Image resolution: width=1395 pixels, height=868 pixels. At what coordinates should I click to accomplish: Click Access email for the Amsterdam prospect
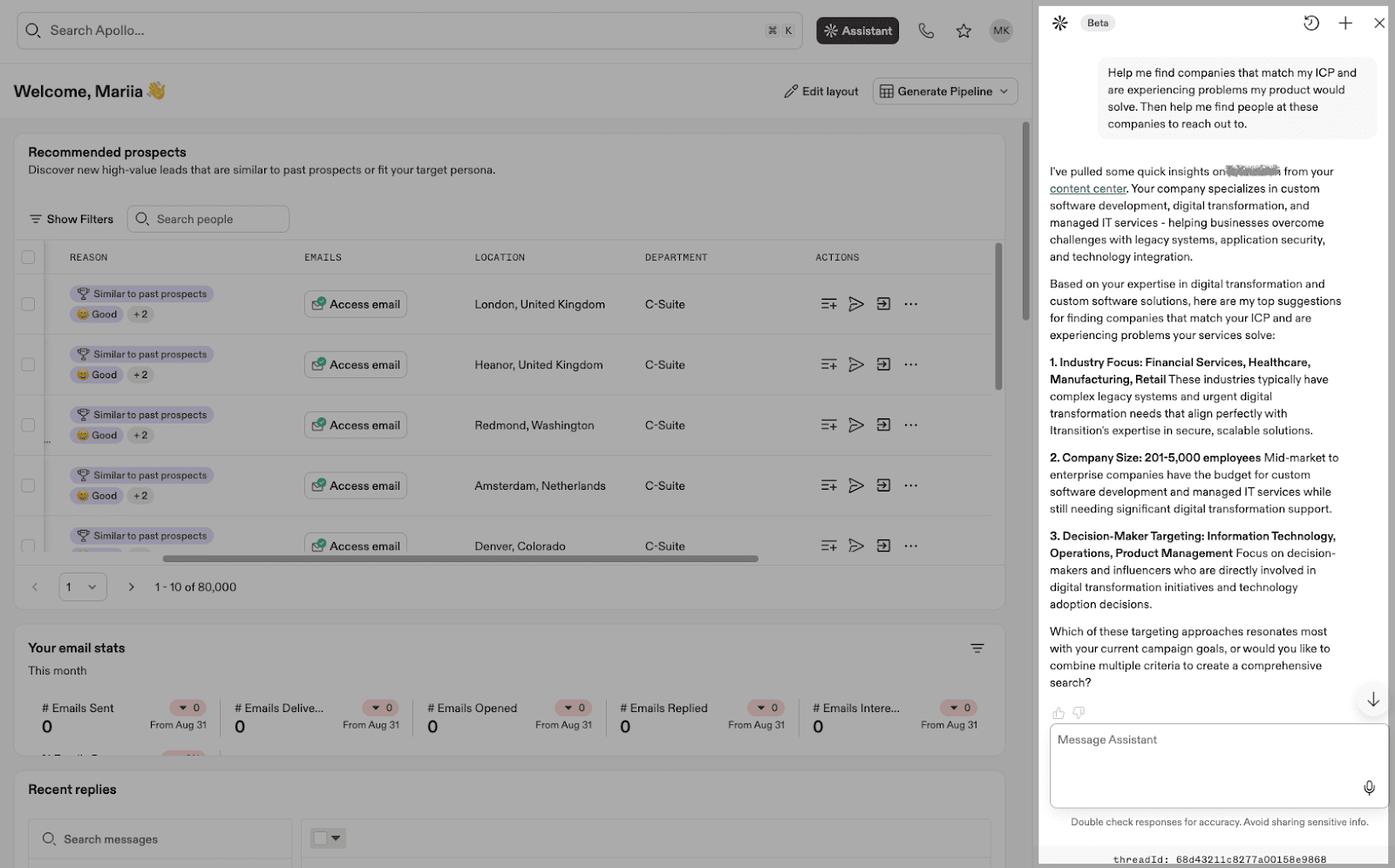click(x=355, y=485)
